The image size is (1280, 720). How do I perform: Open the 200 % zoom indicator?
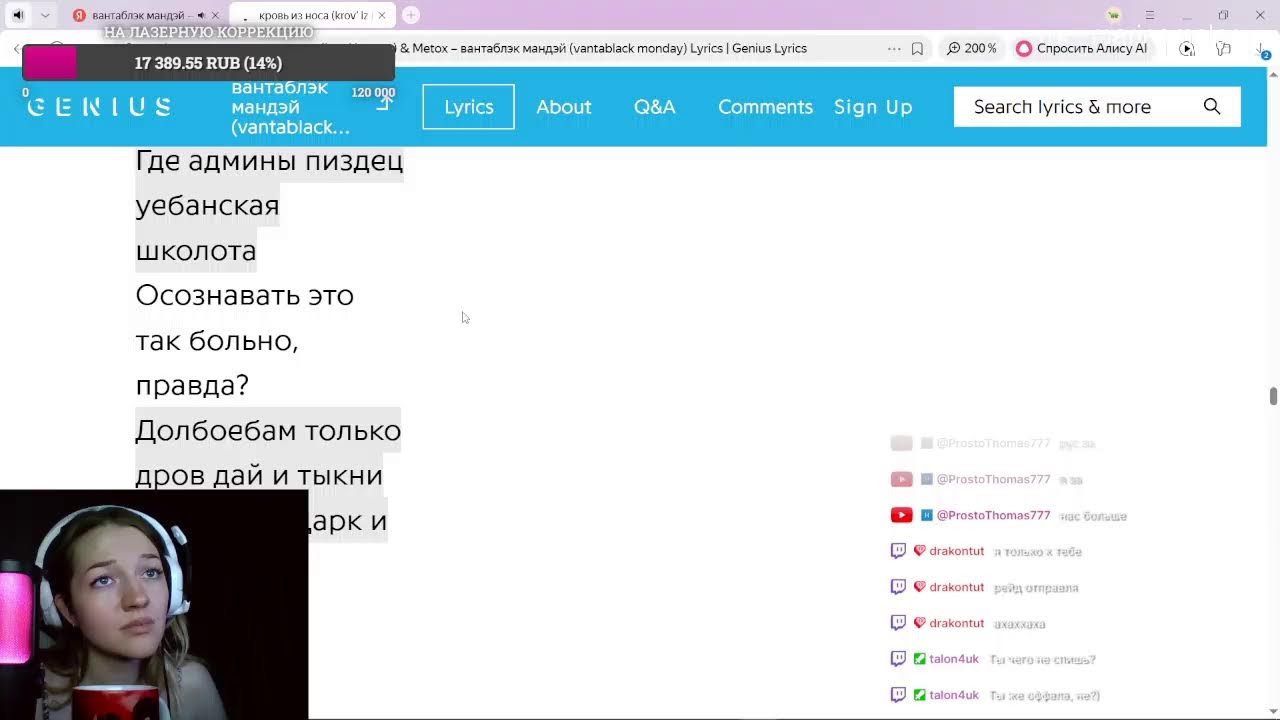(972, 48)
